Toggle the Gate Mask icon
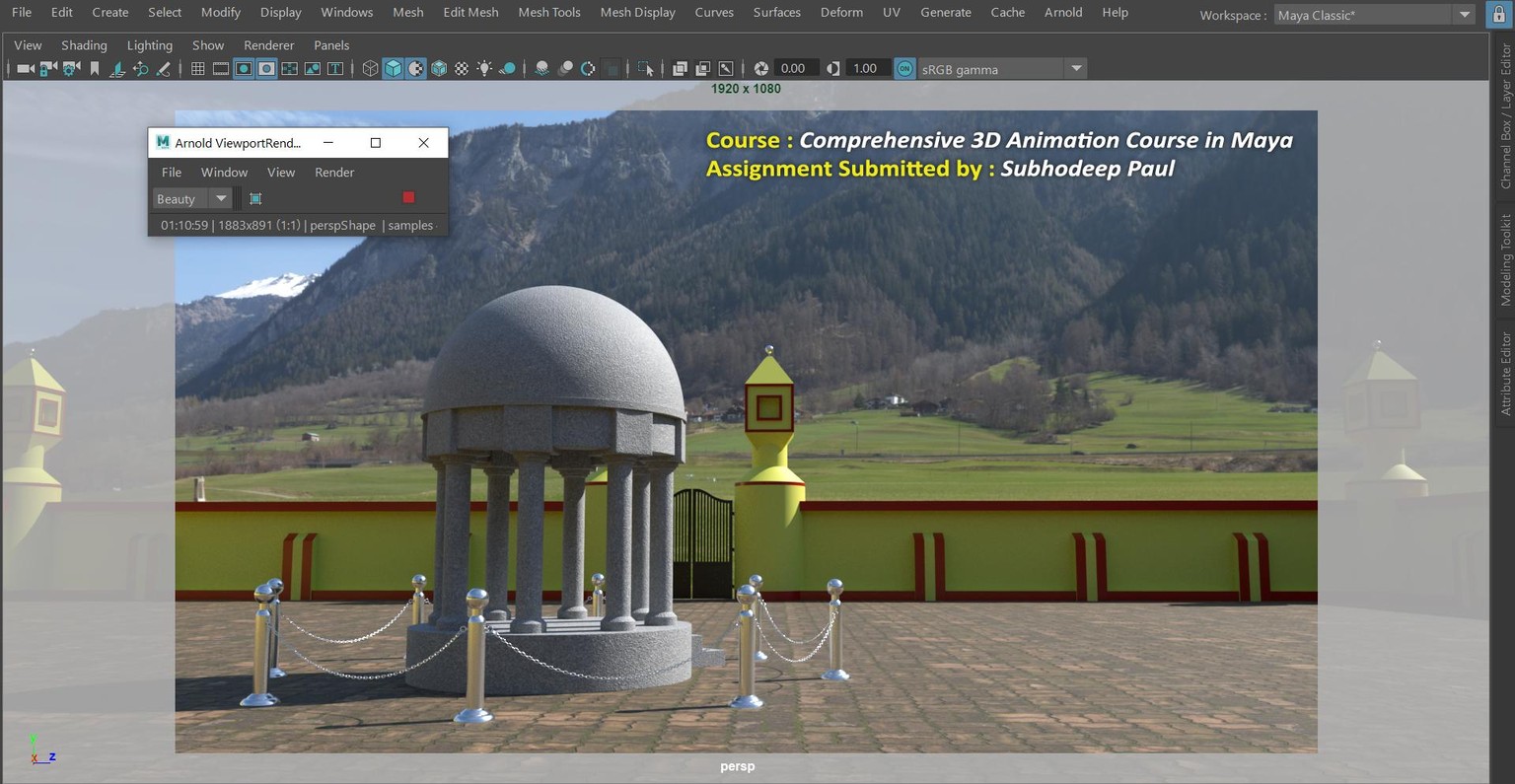Image resolution: width=1515 pixels, height=784 pixels. tap(266, 68)
